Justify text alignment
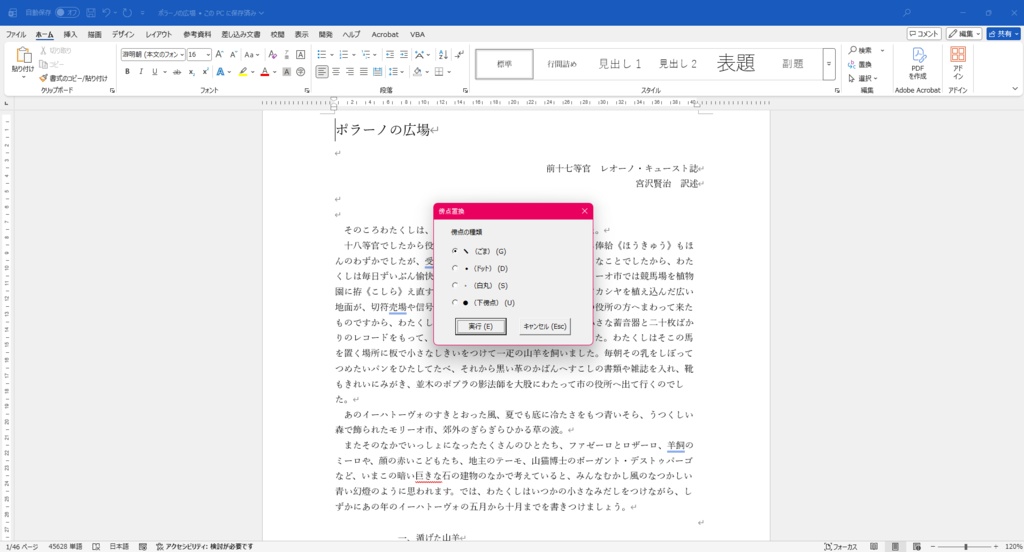Image resolution: width=1024 pixels, height=552 pixels. tap(363, 72)
